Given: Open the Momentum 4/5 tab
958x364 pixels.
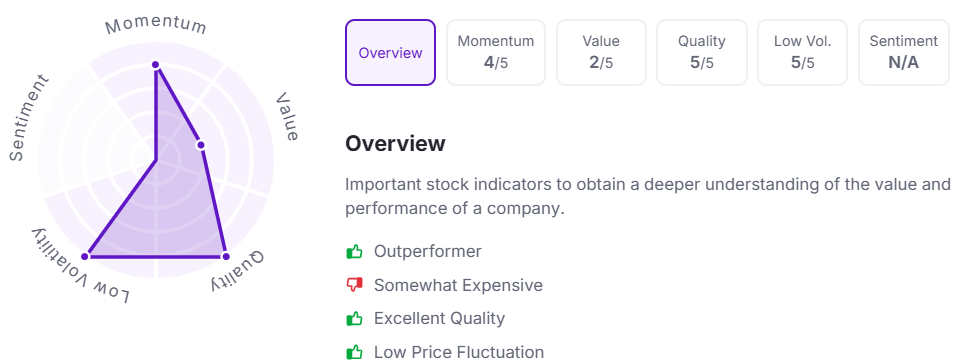Looking at the screenshot, I should point(495,53).
